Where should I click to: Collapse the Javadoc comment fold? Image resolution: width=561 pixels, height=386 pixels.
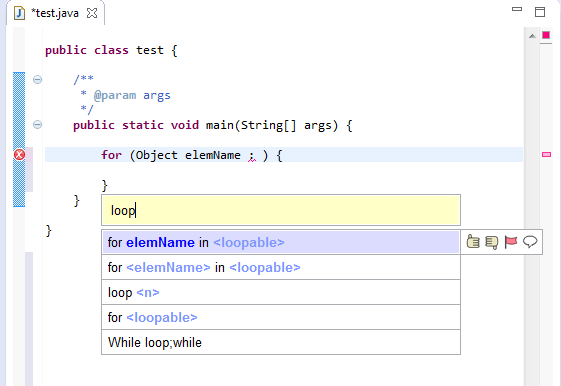point(37,79)
